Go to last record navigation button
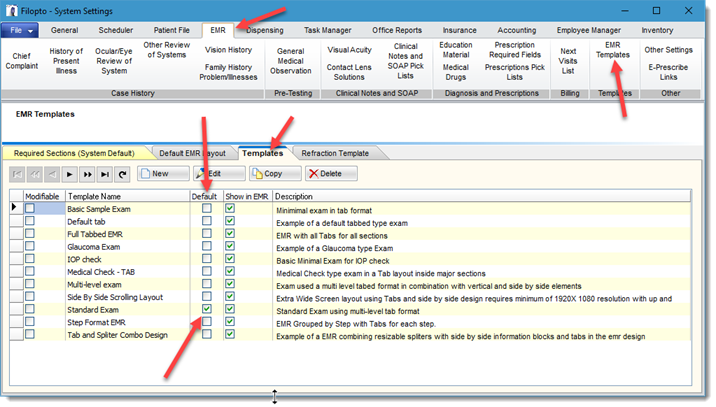This screenshot has width=716, height=407. coord(105,174)
